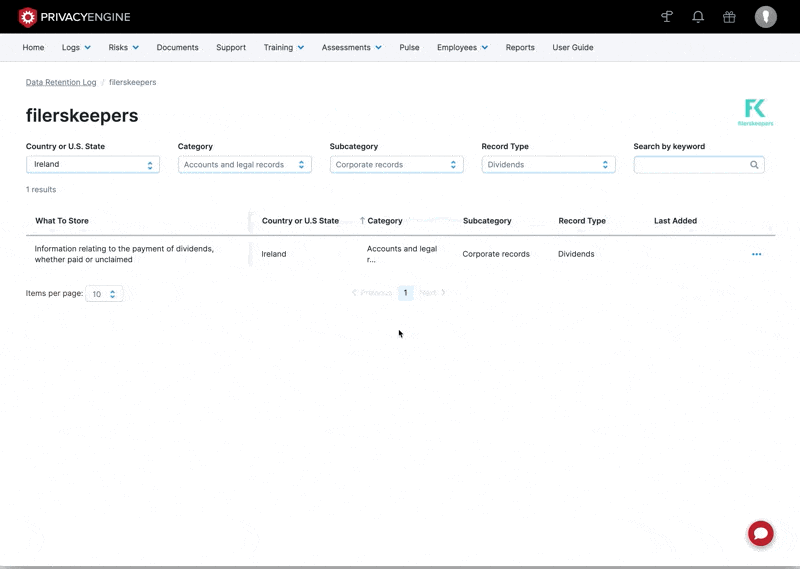The image size is (800, 569).
Task: Click the 'Accounts and legal r...' table cell
Action: coord(402,254)
